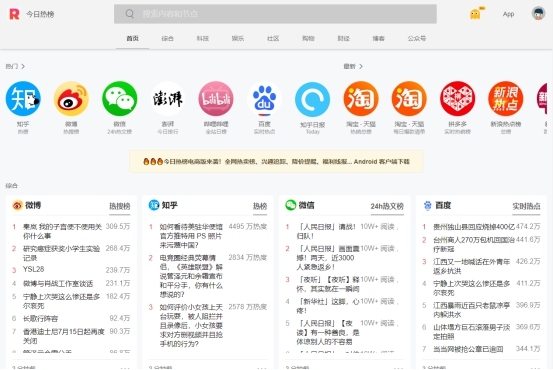Switch to the 财经 tab
The height and width of the screenshot is (370, 553).
point(344,38)
